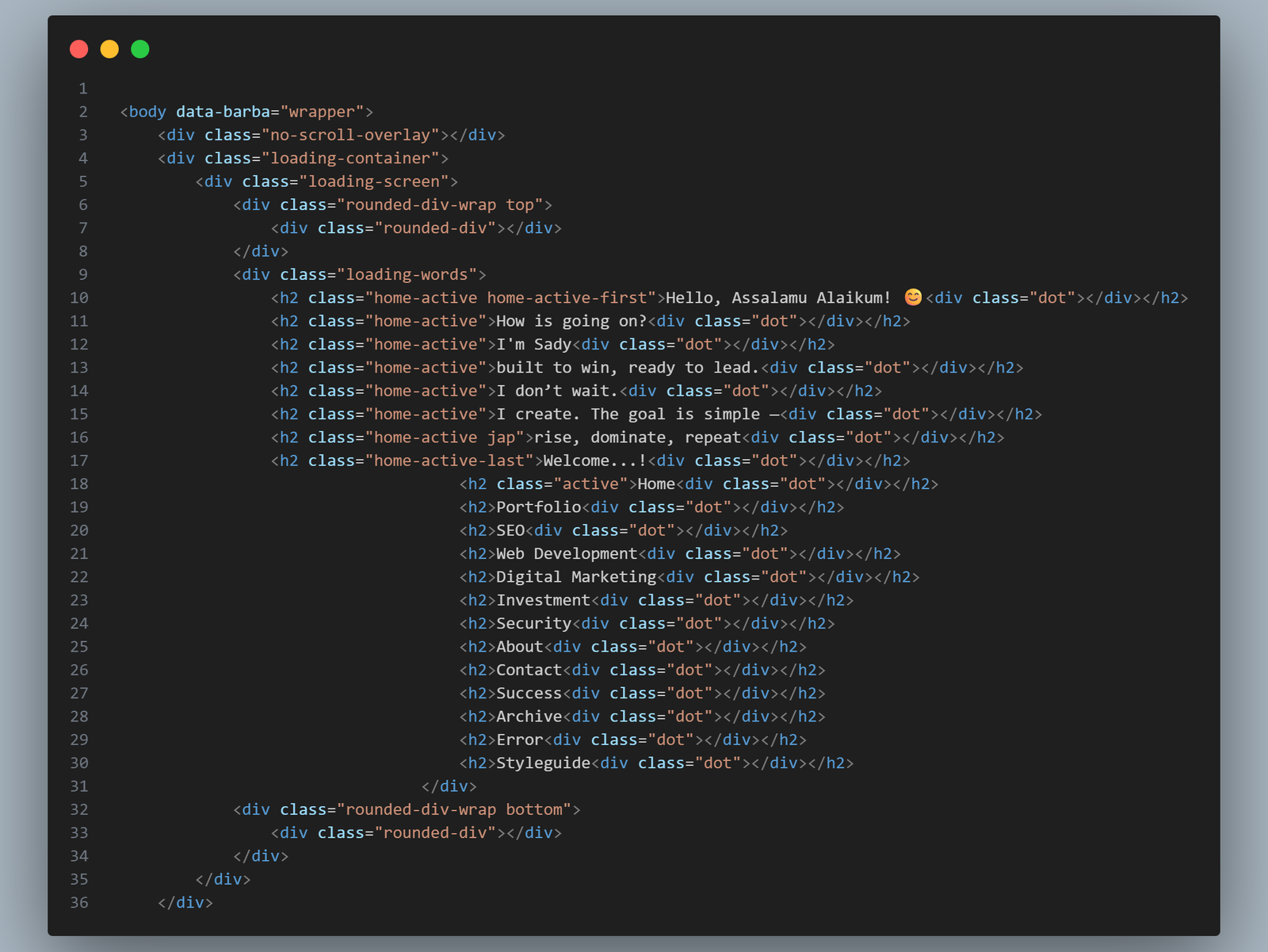This screenshot has height=952, width=1268.
Task: Click the text Contact on line 26
Action: [528, 670]
